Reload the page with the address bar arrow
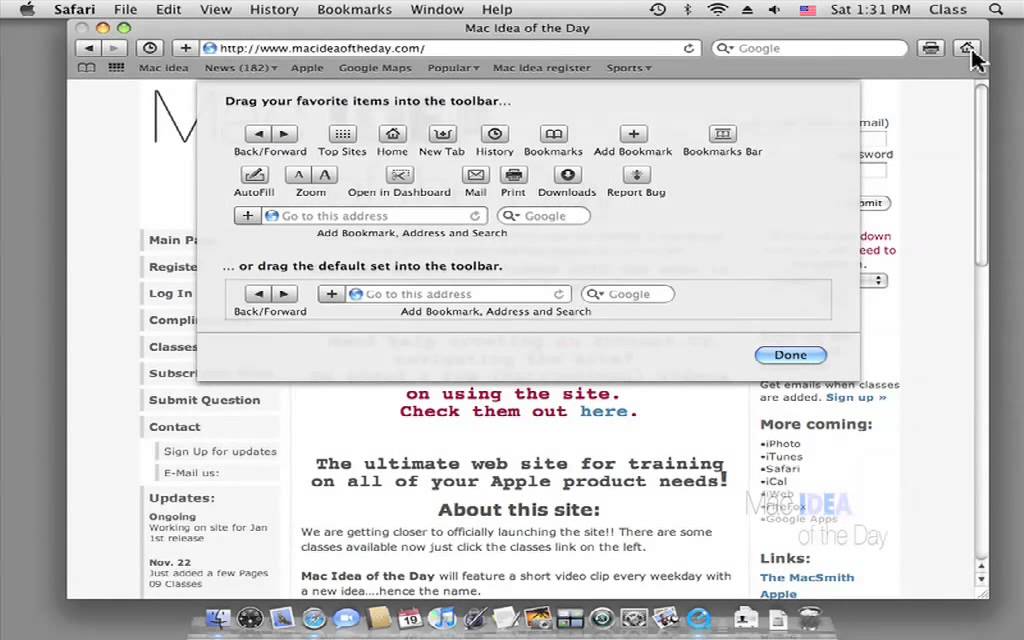This screenshot has height=640, width=1024. click(x=688, y=48)
